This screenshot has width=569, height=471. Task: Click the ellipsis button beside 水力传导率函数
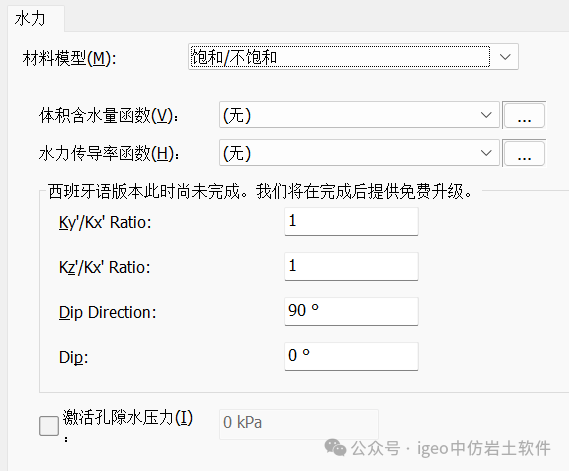(524, 153)
